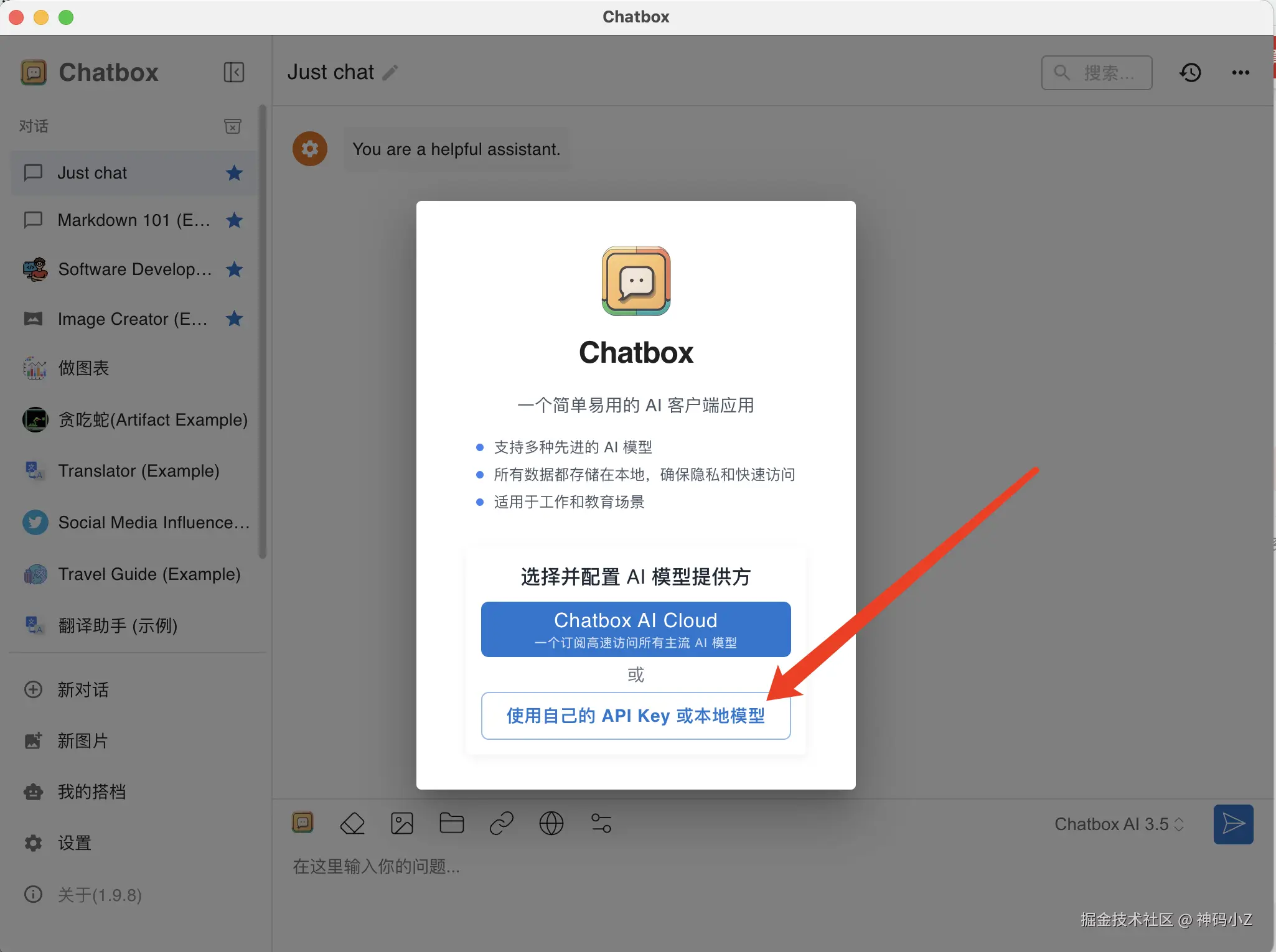Open the Chatbox AI 3.5 model selector
1276x952 pixels.
[x=1119, y=824]
